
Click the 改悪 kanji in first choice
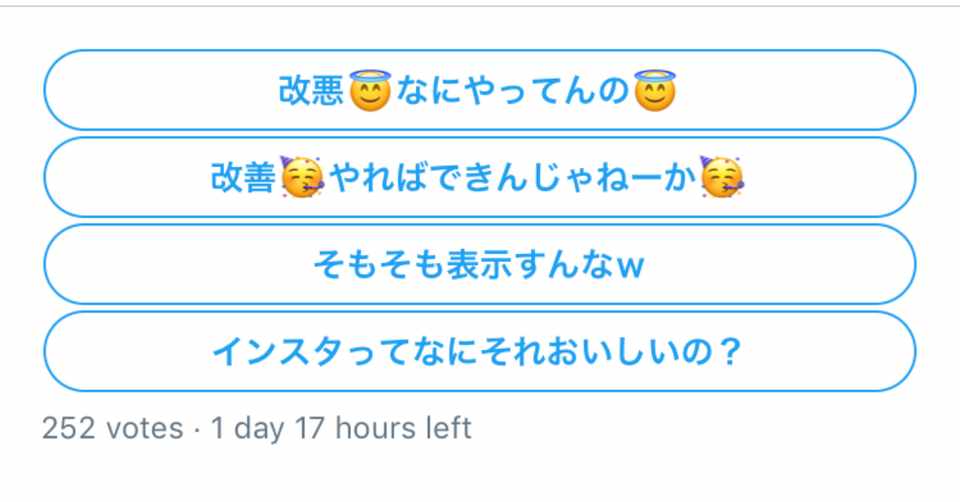311,91
